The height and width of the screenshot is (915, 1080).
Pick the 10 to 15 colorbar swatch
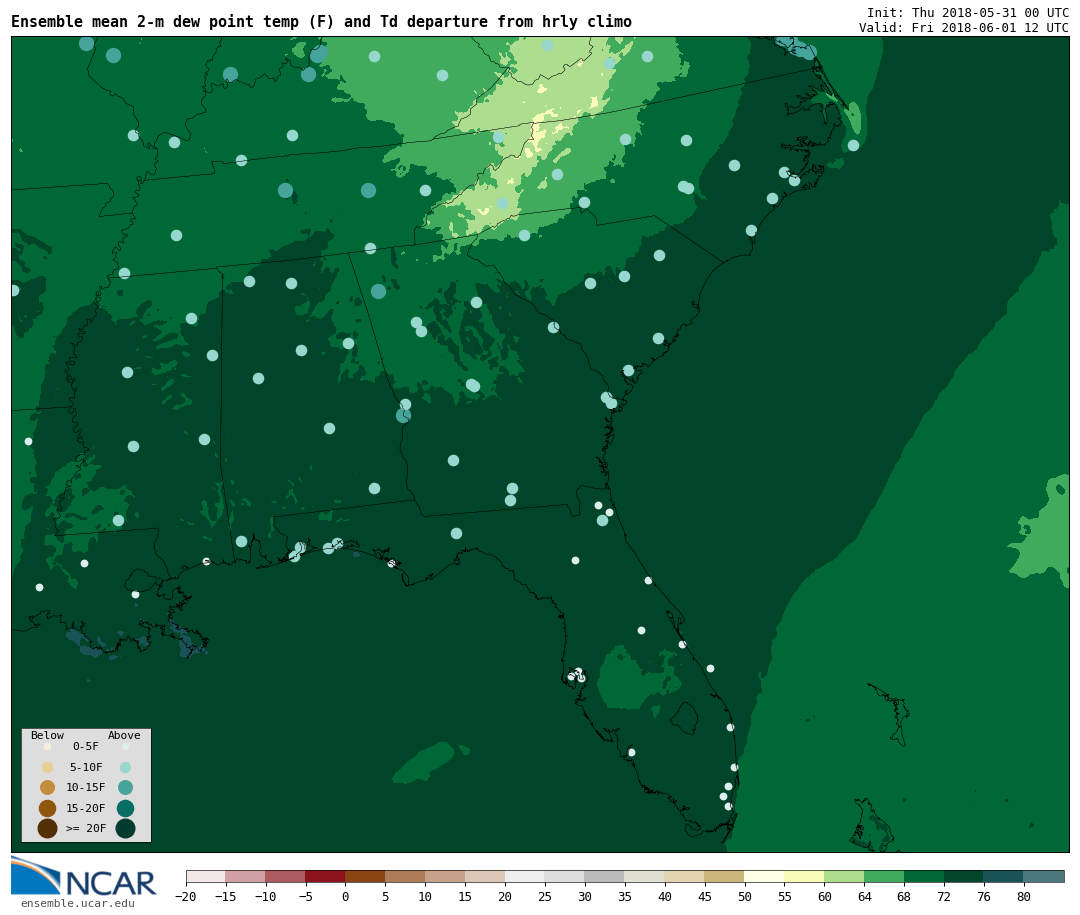point(446,876)
